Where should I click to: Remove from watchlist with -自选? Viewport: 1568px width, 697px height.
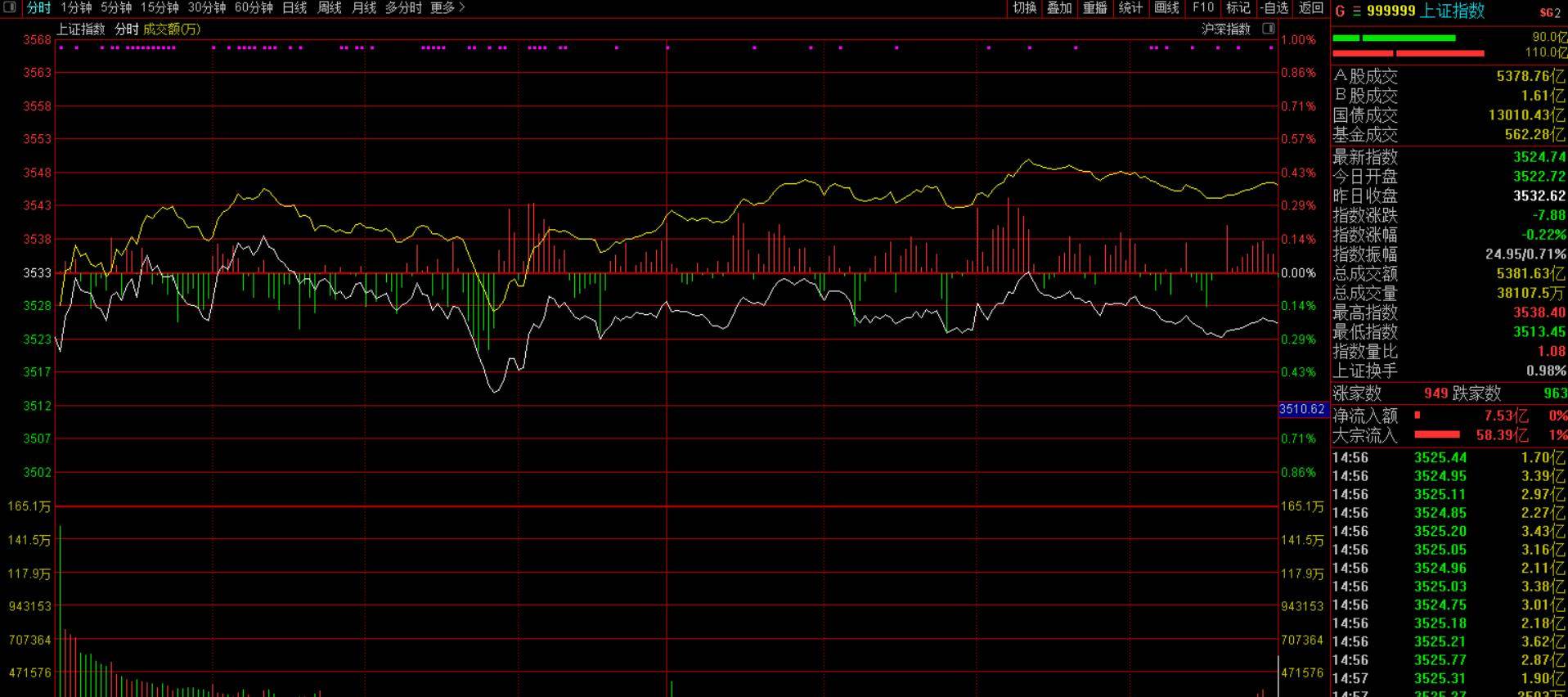tap(1274, 7)
